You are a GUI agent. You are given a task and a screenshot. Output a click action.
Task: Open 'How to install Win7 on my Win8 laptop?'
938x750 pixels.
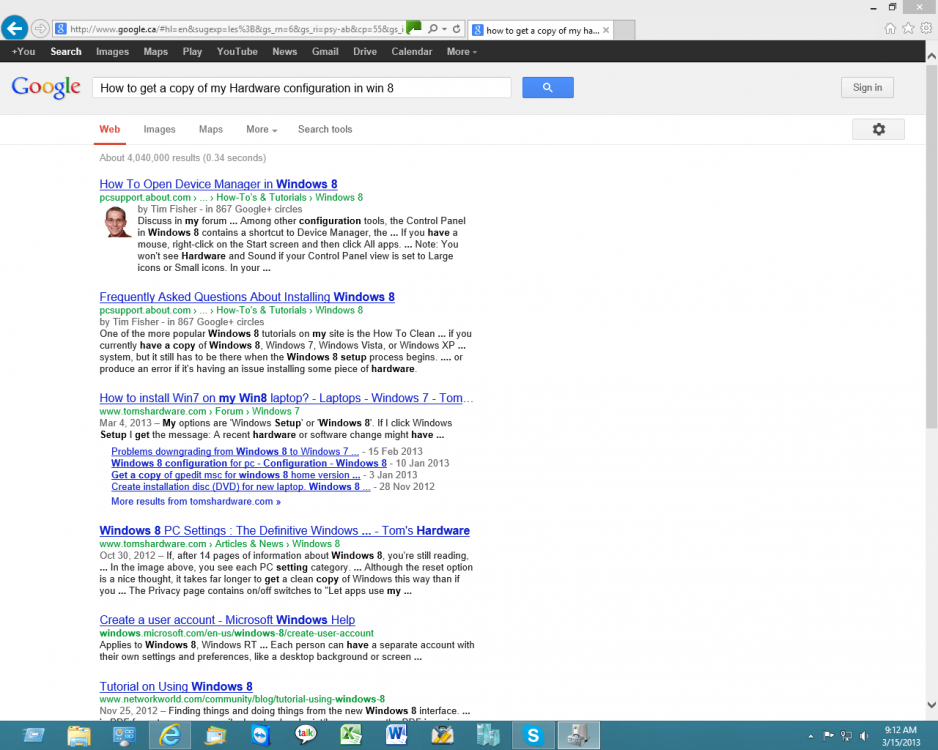click(x=286, y=398)
